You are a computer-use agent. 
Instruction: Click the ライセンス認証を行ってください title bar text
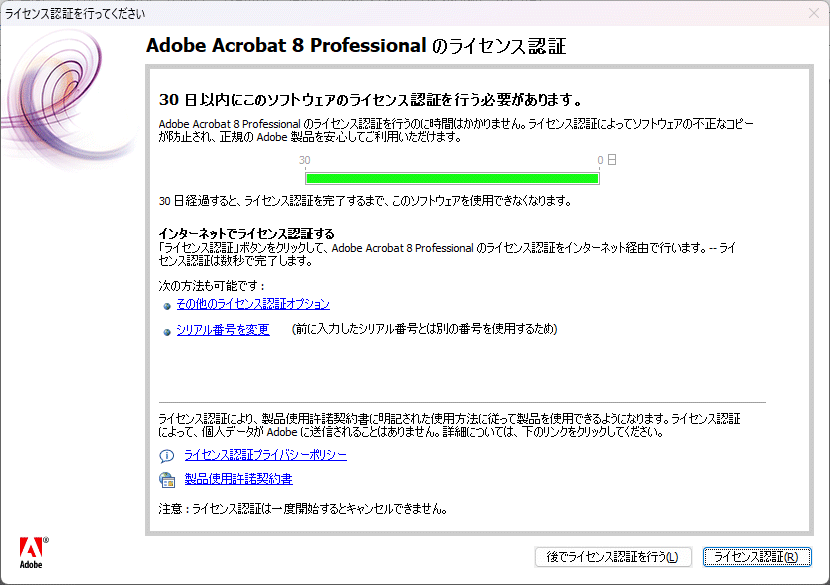[75, 14]
